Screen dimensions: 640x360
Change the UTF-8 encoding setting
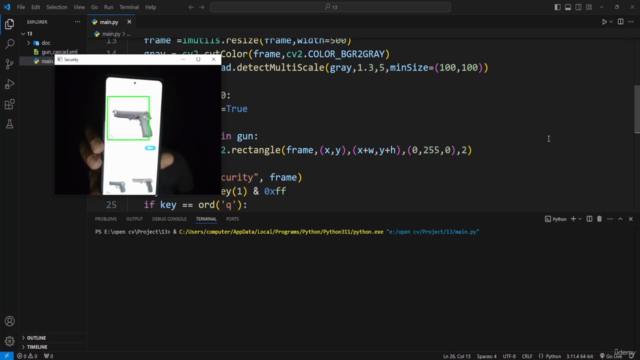tap(509, 356)
